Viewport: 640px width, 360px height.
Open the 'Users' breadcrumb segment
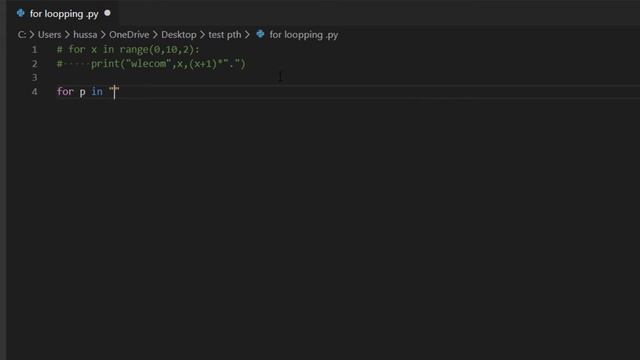(49, 35)
